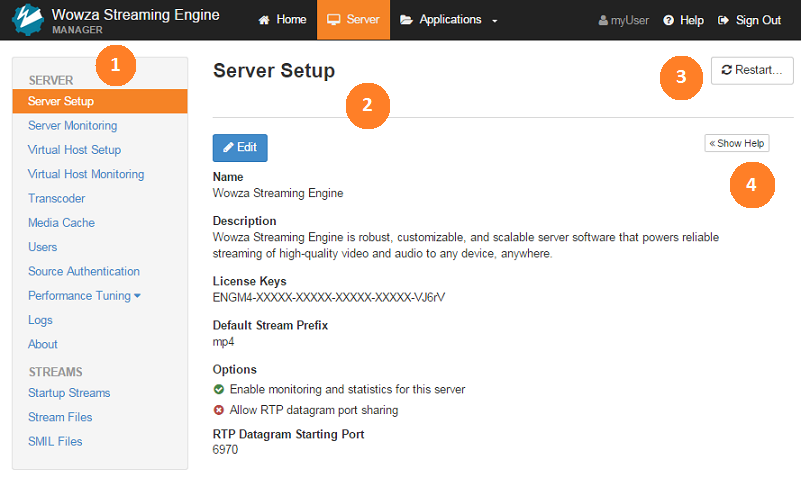Open SMIL Files
Viewport: 801px width, 478px height.
pyautogui.click(x=55, y=441)
